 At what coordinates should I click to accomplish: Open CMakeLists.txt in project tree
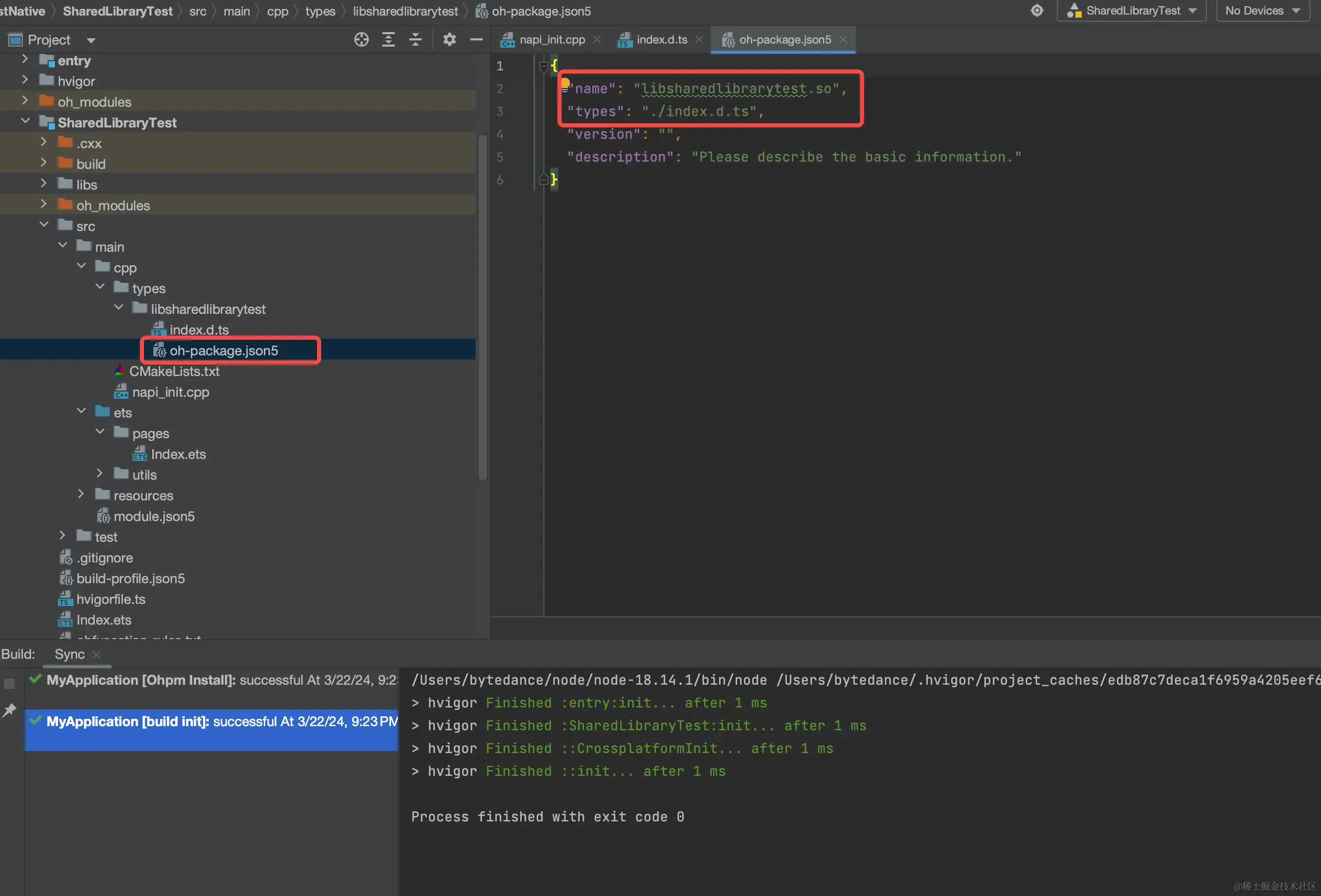pyautogui.click(x=174, y=371)
